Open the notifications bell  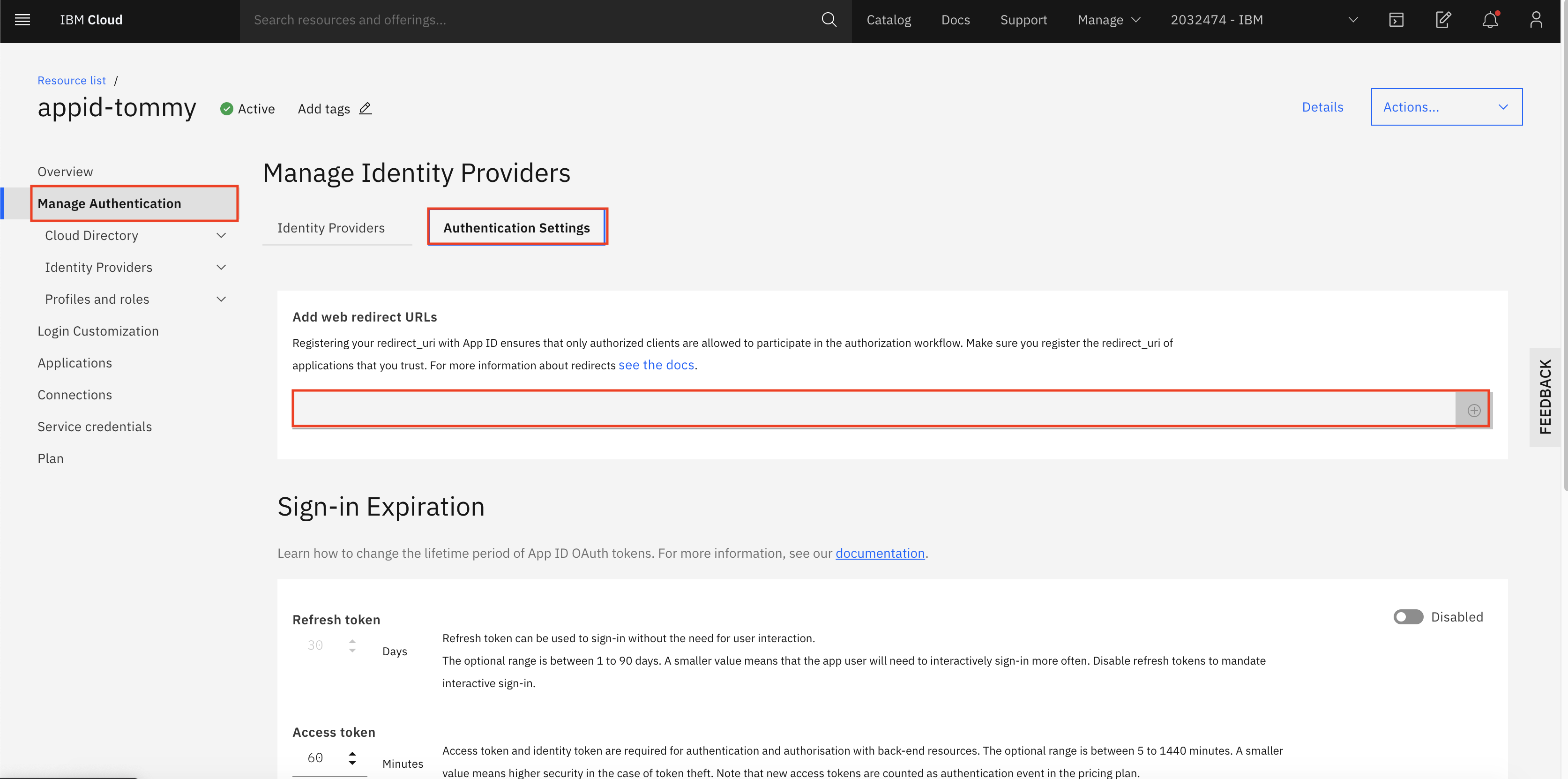point(1489,20)
